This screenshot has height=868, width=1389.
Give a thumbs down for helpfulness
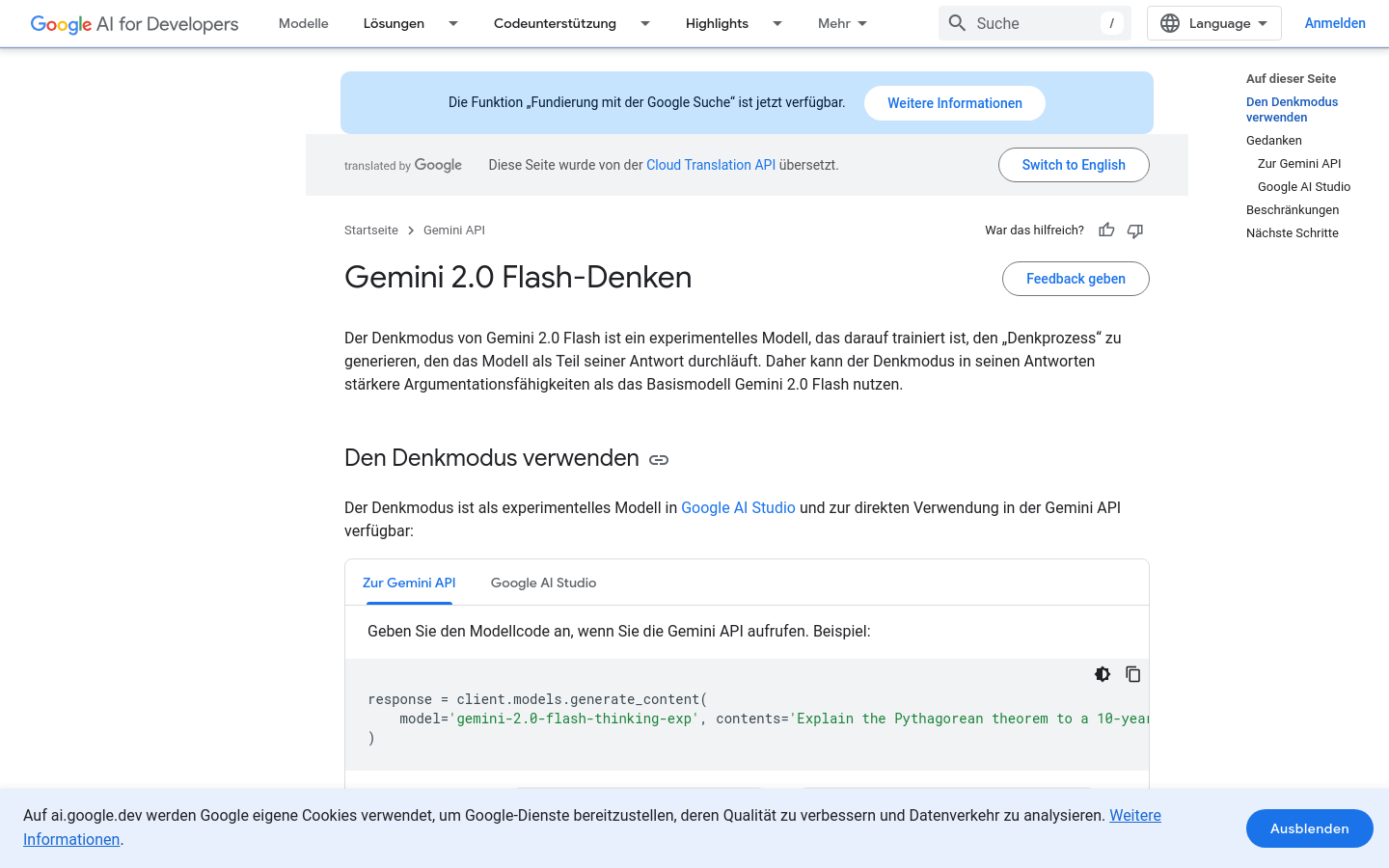[x=1135, y=231]
